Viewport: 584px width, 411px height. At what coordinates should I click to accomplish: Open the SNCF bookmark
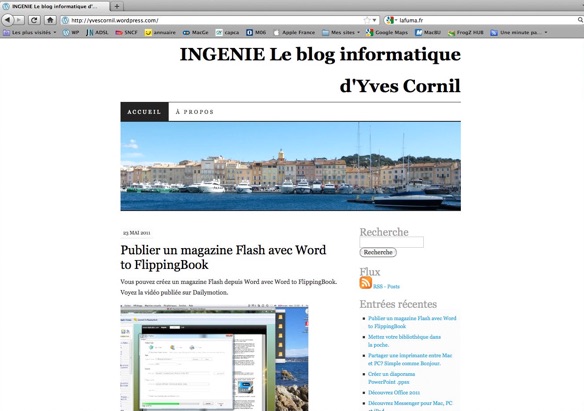[127, 33]
